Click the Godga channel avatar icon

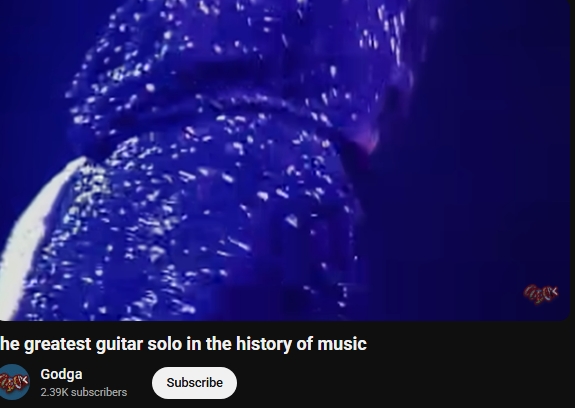[14, 382]
